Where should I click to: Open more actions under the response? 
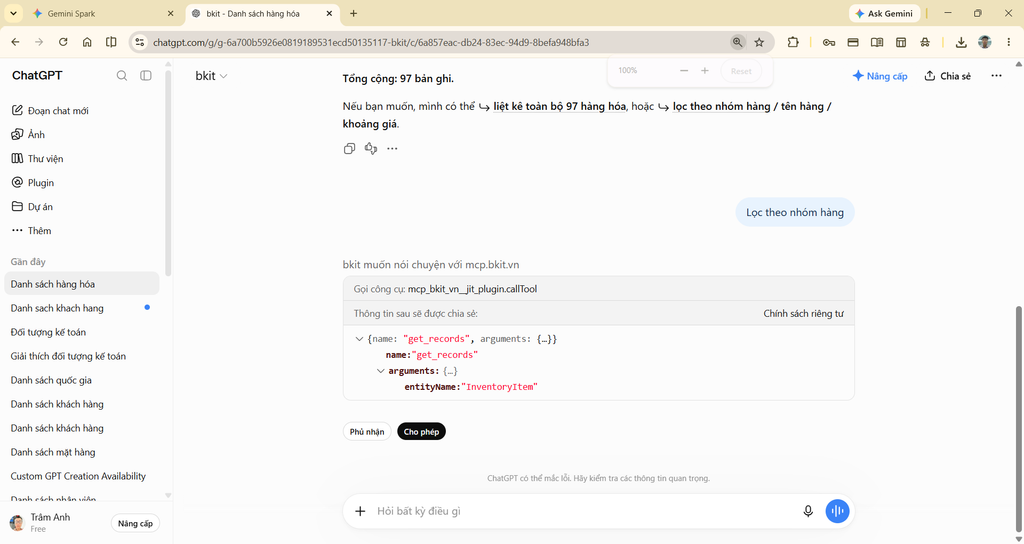click(x=392, y=149)
